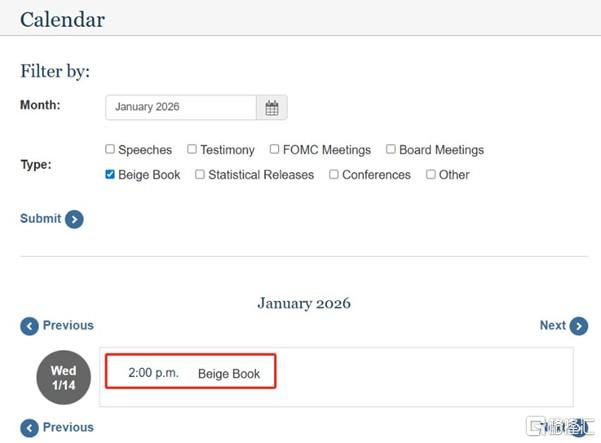Click the Submit arrow circle icon

74,220
